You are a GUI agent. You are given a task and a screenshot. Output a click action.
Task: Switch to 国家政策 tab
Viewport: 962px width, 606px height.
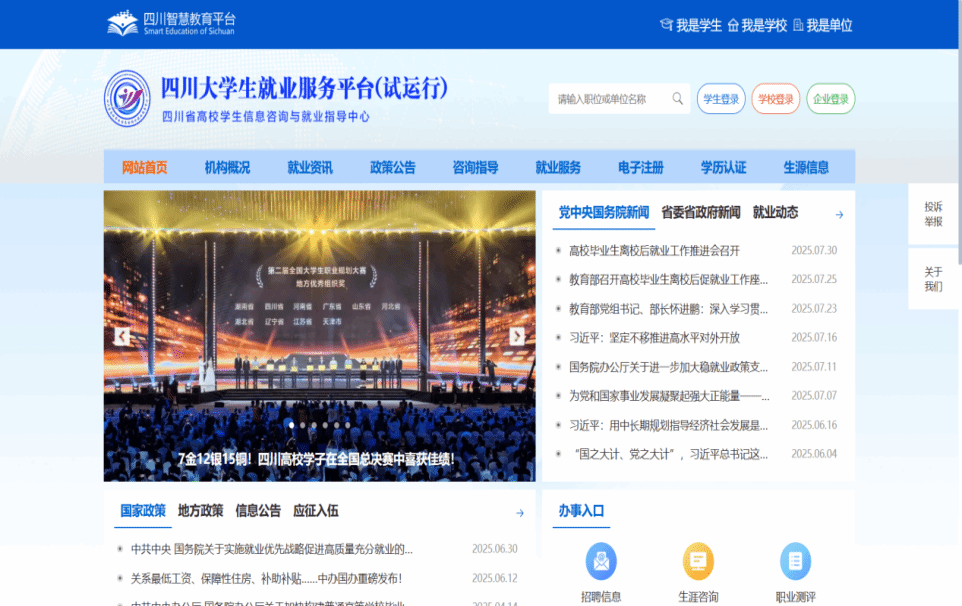coord(143,510)
